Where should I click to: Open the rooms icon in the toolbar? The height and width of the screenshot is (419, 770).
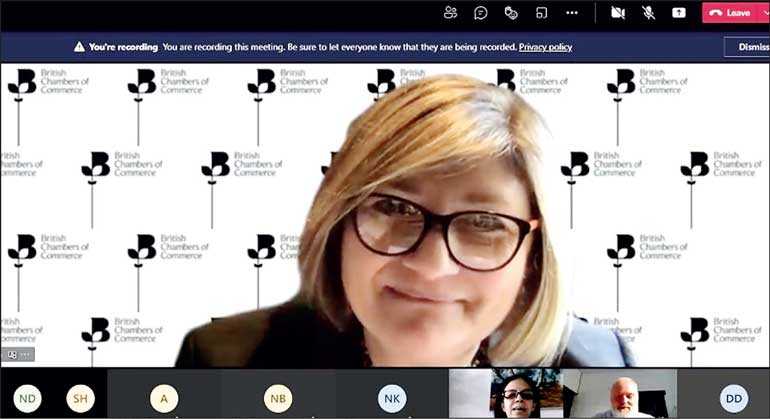coord(541,13)
